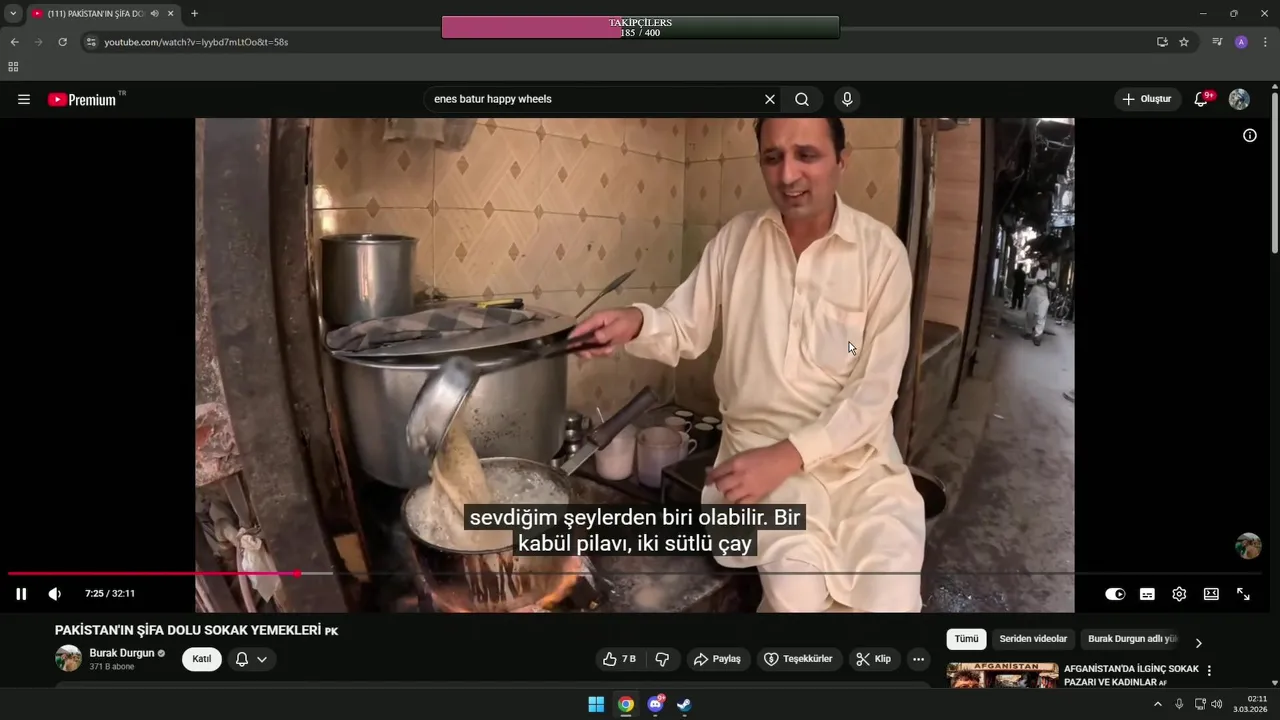Open YouTube notifications bell
The width and height of the screenshot is (1280, 720).
click(x=1202, y=99)
